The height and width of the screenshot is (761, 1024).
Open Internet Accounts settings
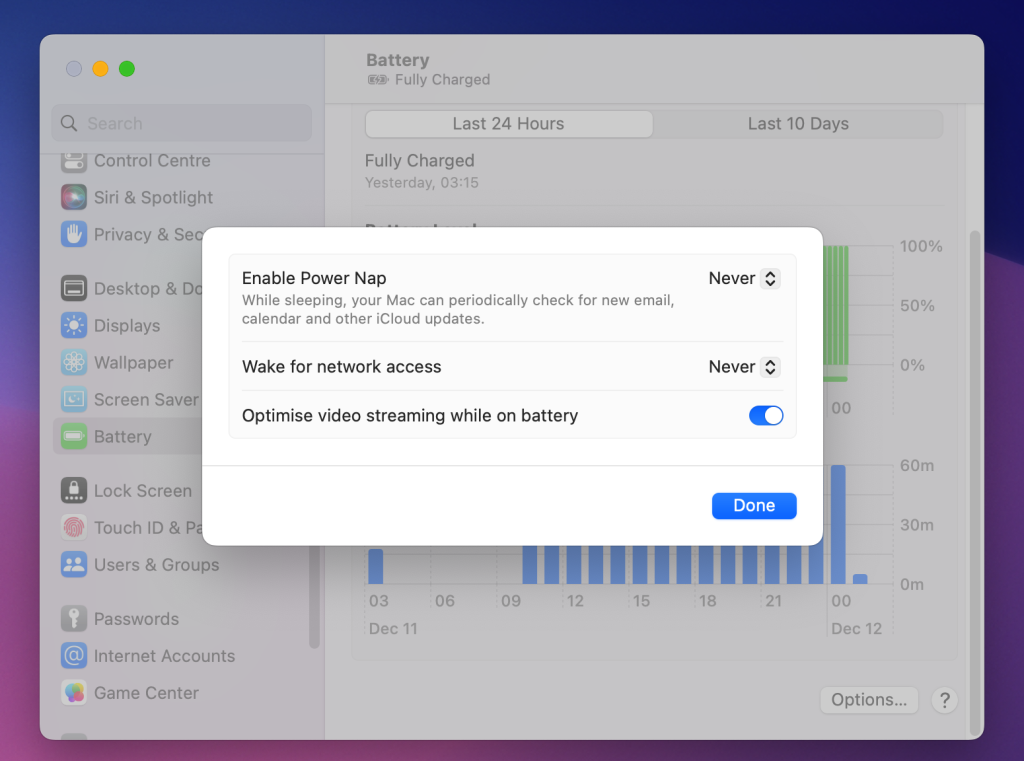point(164,656)
